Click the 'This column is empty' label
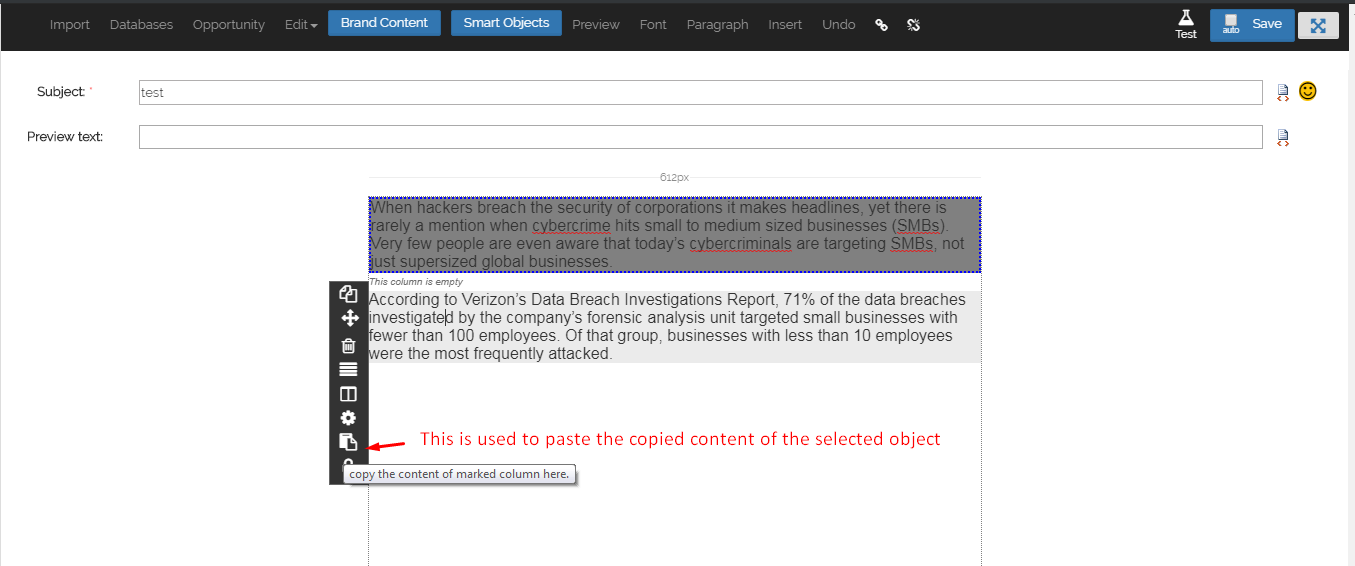1355x566 pixels. pos(416,282)
